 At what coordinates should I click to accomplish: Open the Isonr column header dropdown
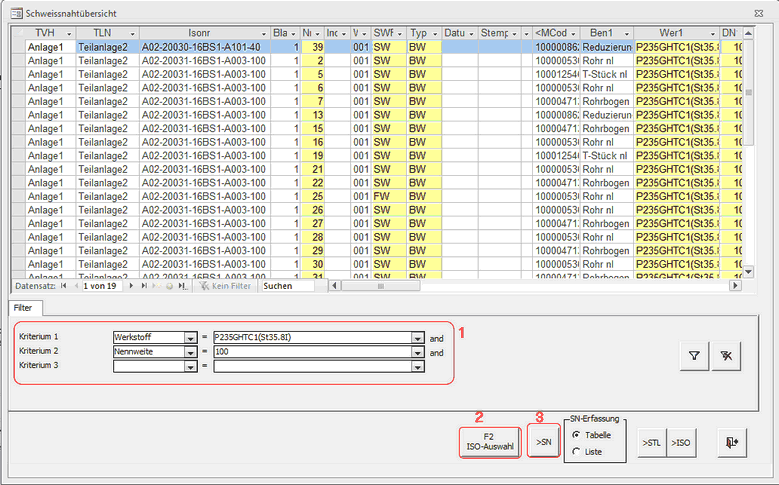point(264,33)
